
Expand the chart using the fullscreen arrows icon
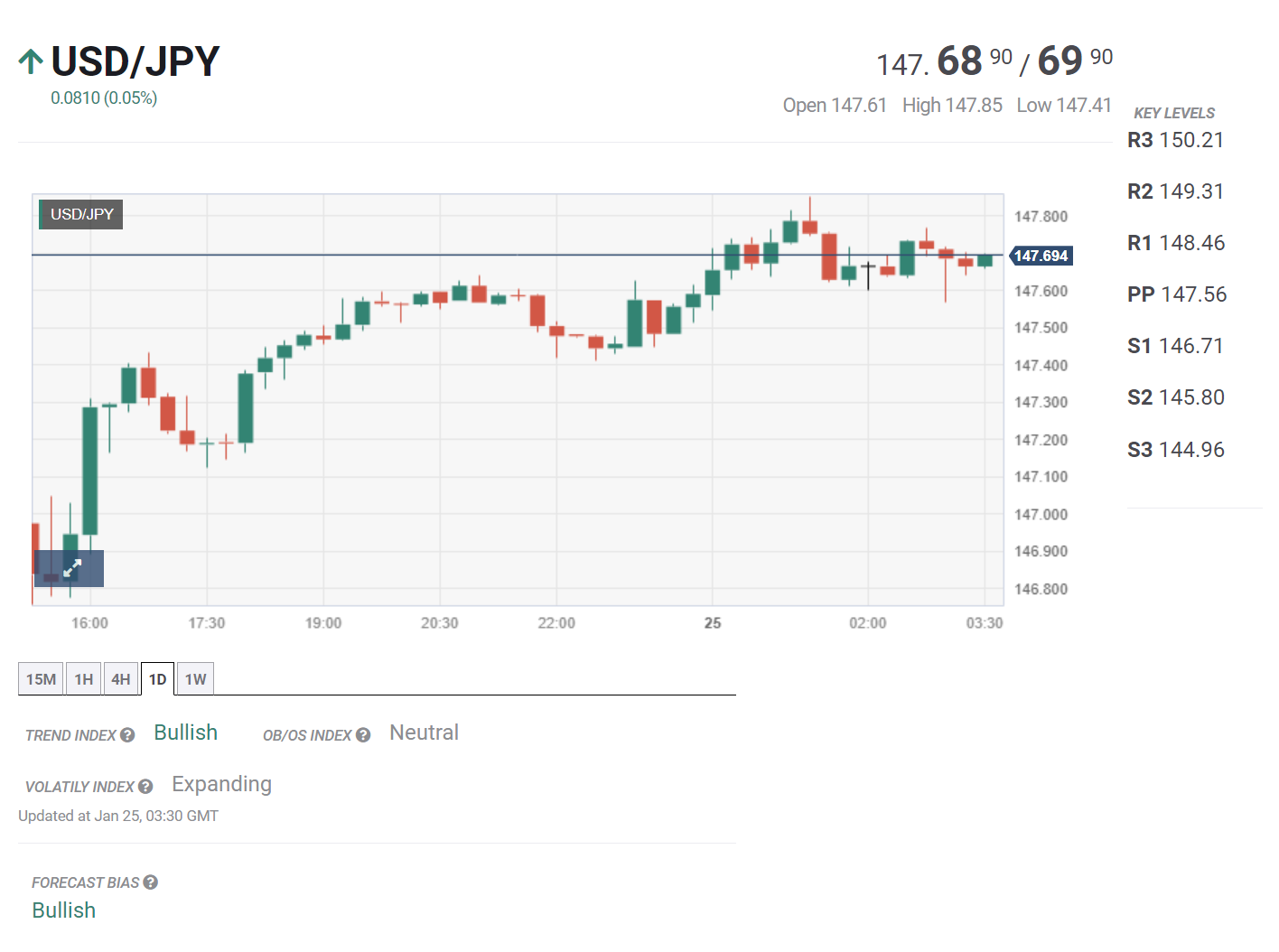click(x=72, y=568)
